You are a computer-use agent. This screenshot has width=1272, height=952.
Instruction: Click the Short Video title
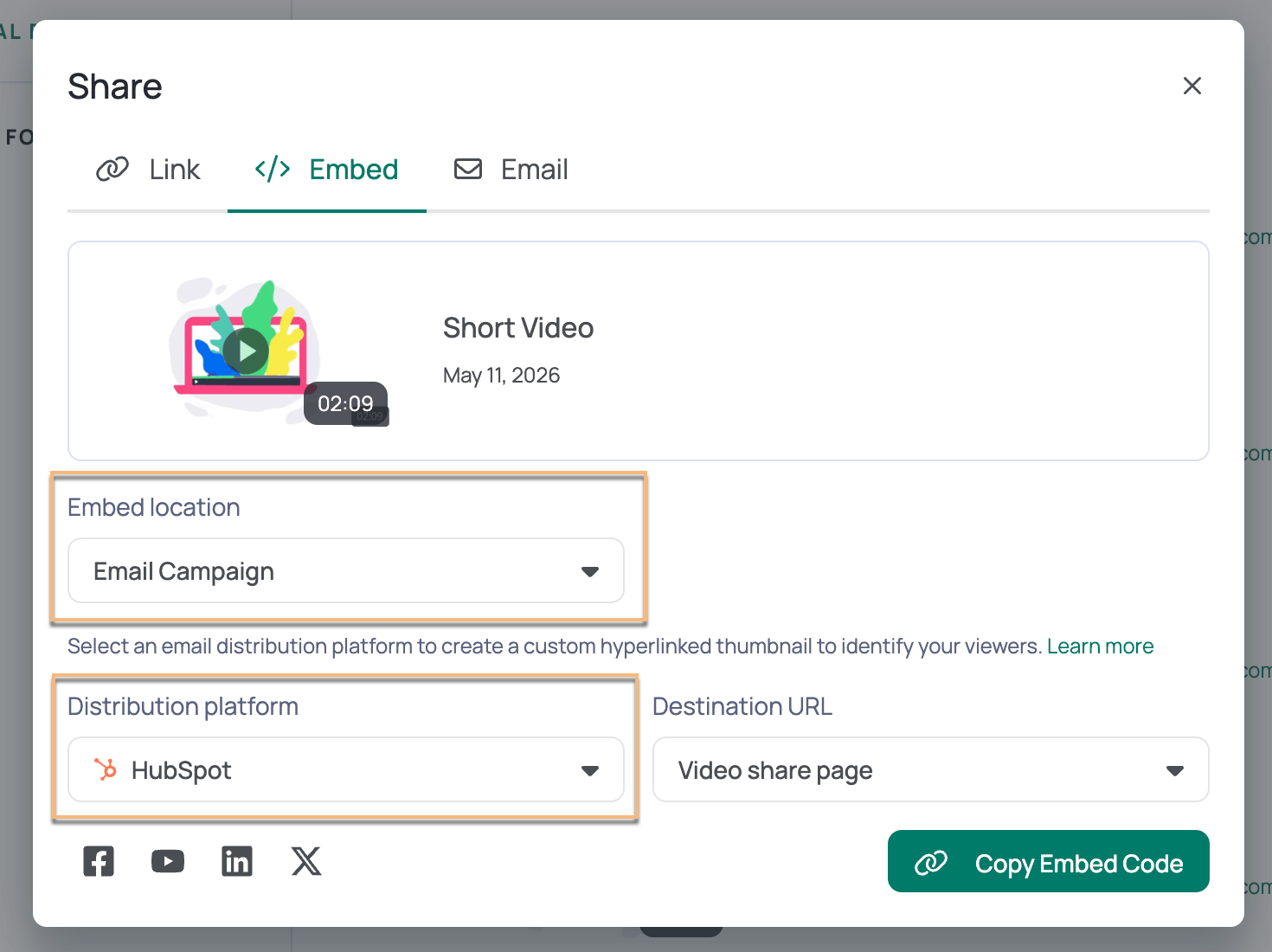tap(518, 328)
